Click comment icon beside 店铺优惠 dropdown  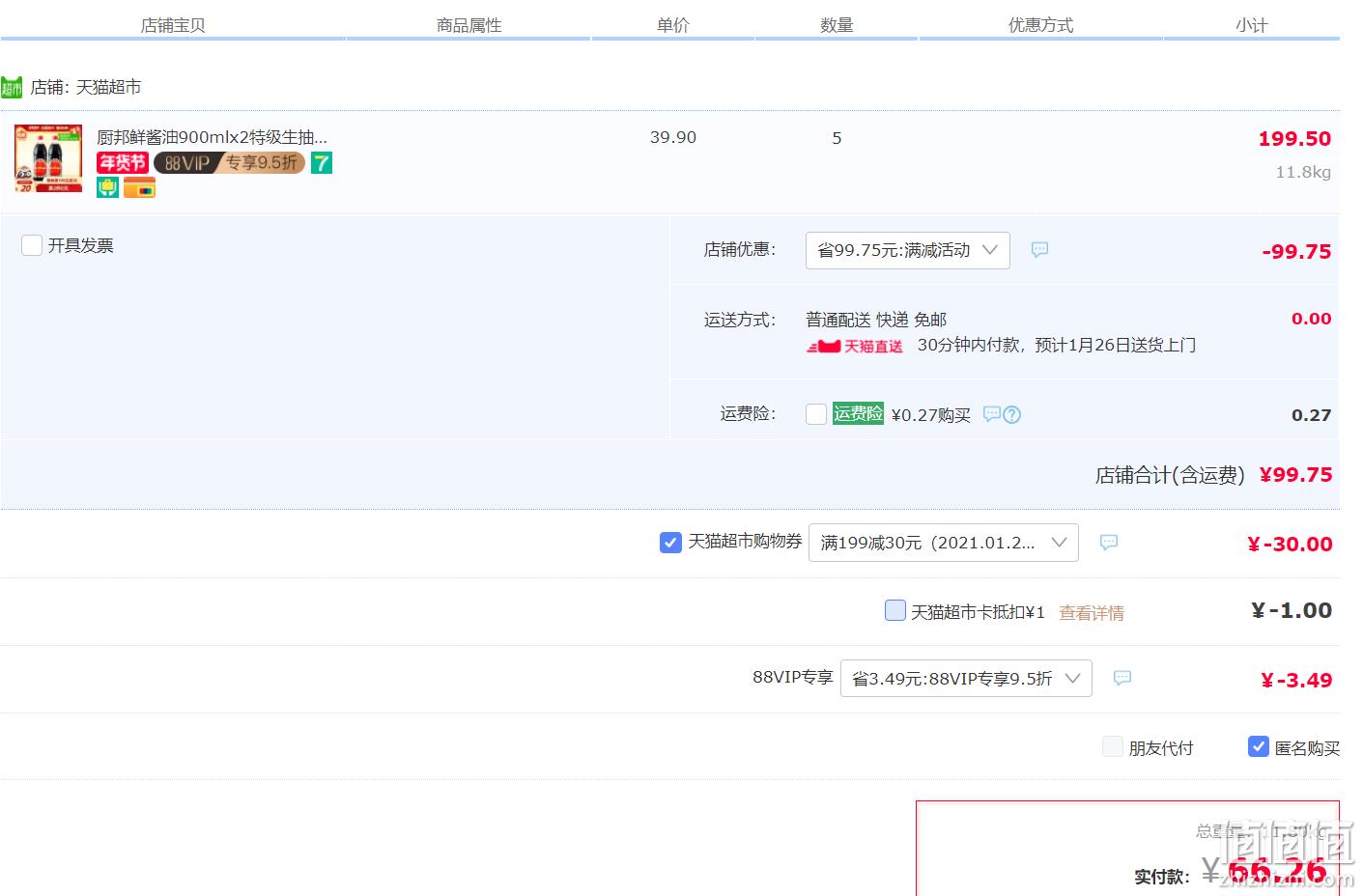coord(1039,250)
